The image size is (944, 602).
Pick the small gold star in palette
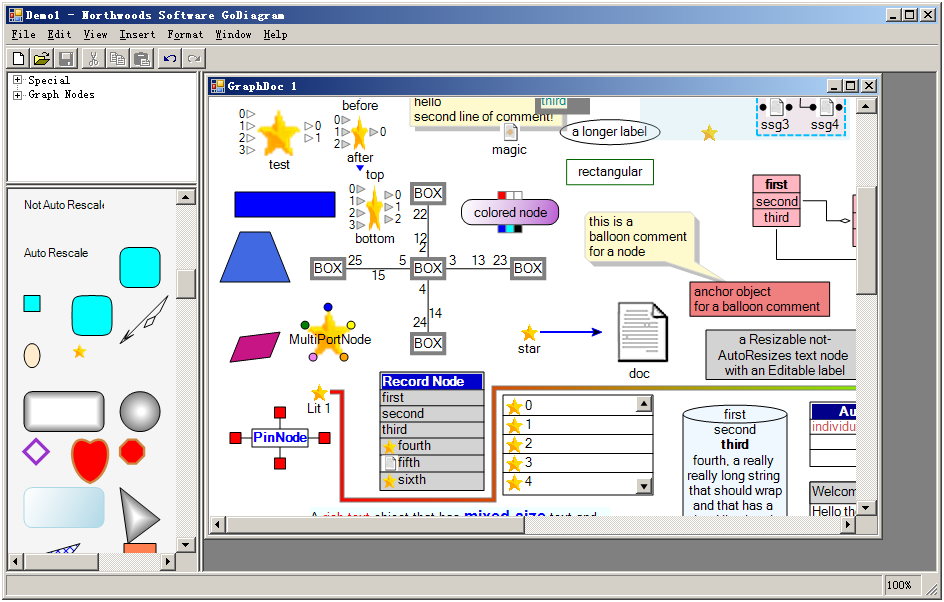(x=79, y=351)
